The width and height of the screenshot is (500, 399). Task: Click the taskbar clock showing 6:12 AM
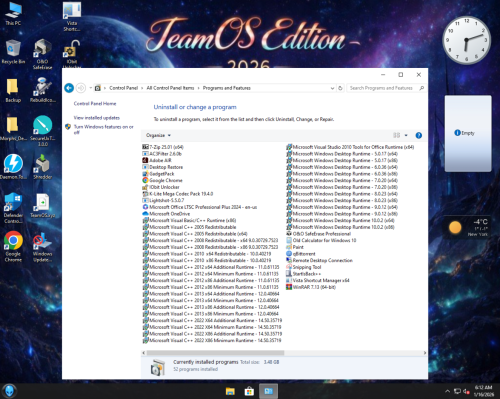pyautogui.click(x=484, y=391)
